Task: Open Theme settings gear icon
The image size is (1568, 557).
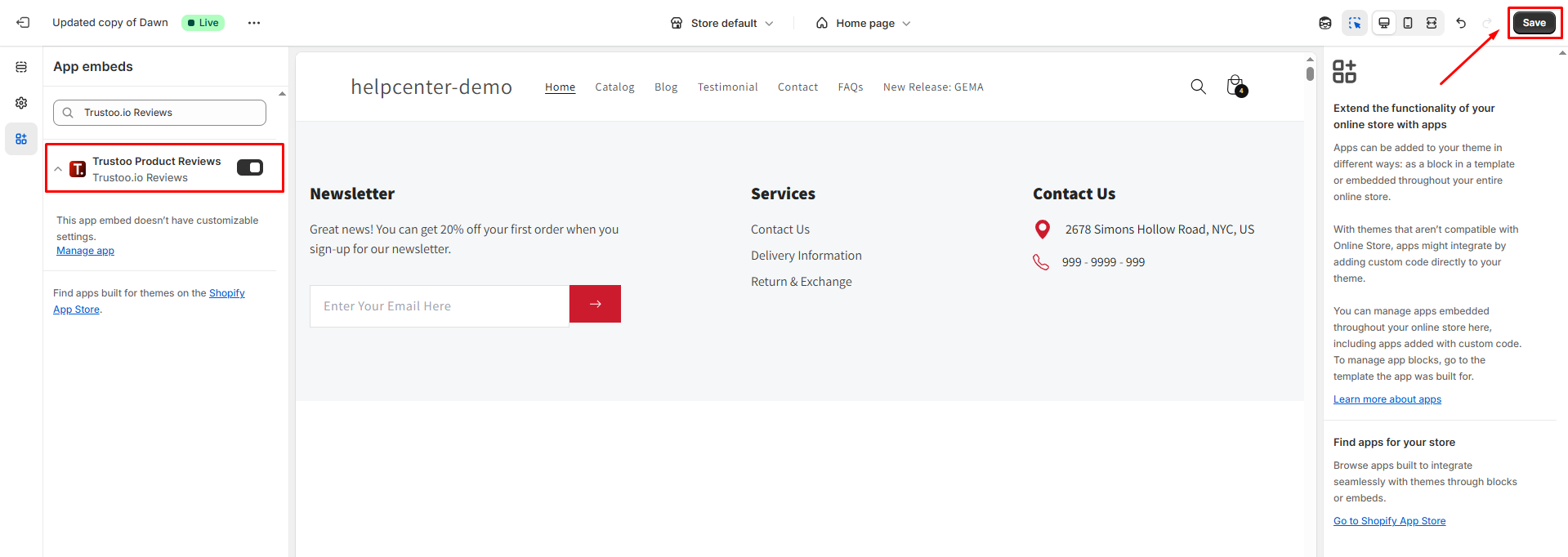Action: [x=21, y=103]
